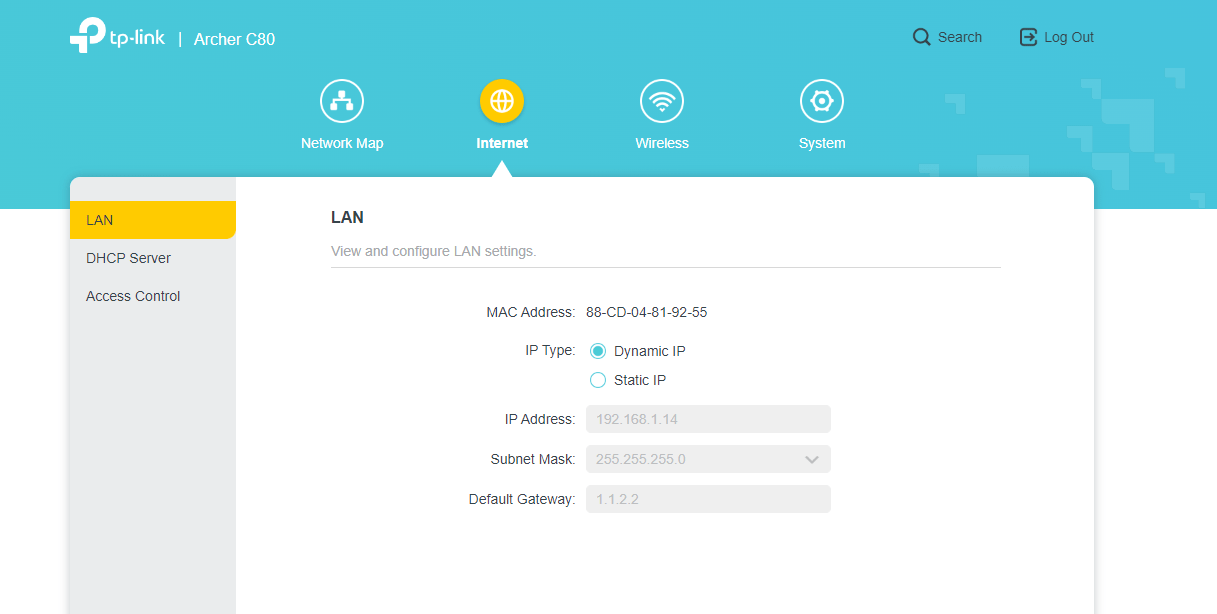Choose the Static IP radio button
The width and height of the screenshot is (1217, 614).
click(x=598, y=380)
